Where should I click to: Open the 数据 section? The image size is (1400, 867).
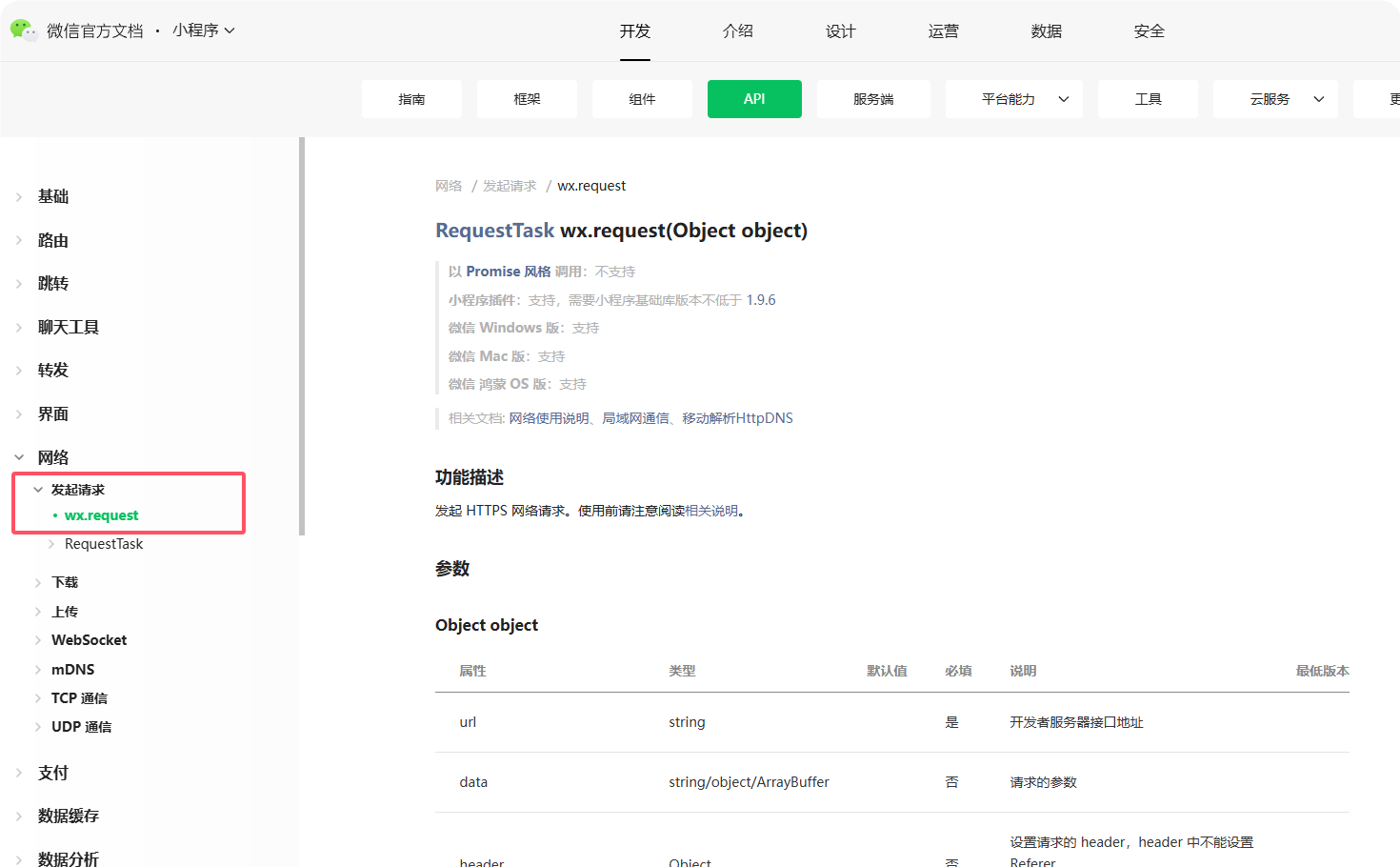[1046, 30]
